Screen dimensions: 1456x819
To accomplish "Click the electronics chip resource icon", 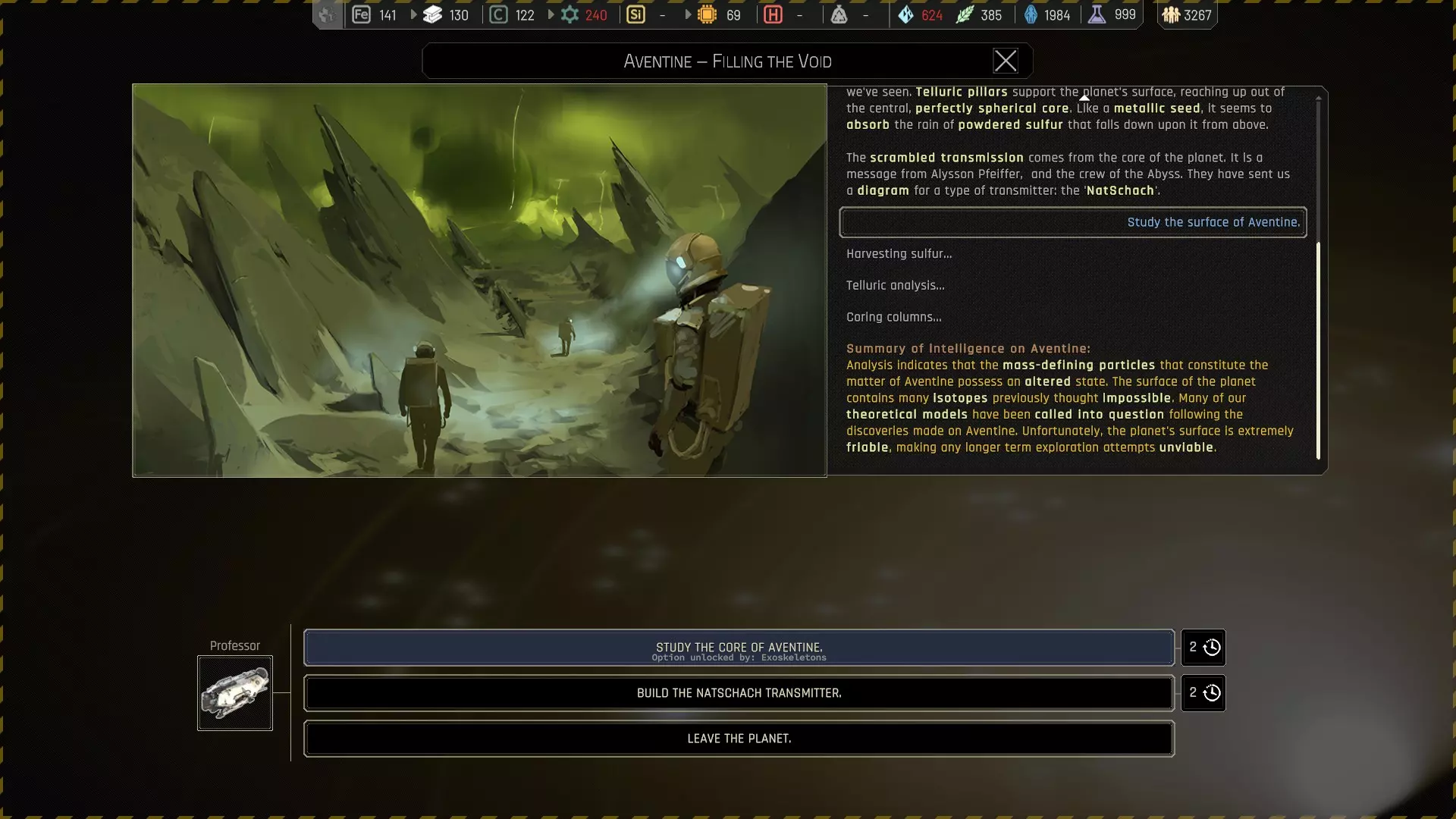I will (707, 14).
